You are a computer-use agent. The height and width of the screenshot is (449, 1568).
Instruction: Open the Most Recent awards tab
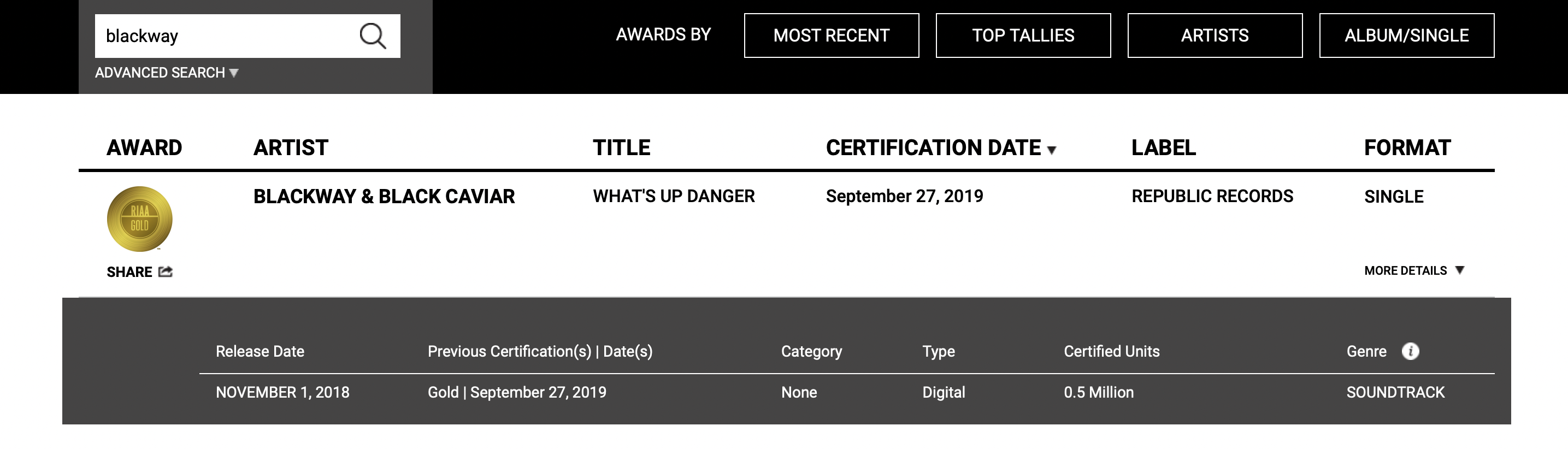pos(832,36)
